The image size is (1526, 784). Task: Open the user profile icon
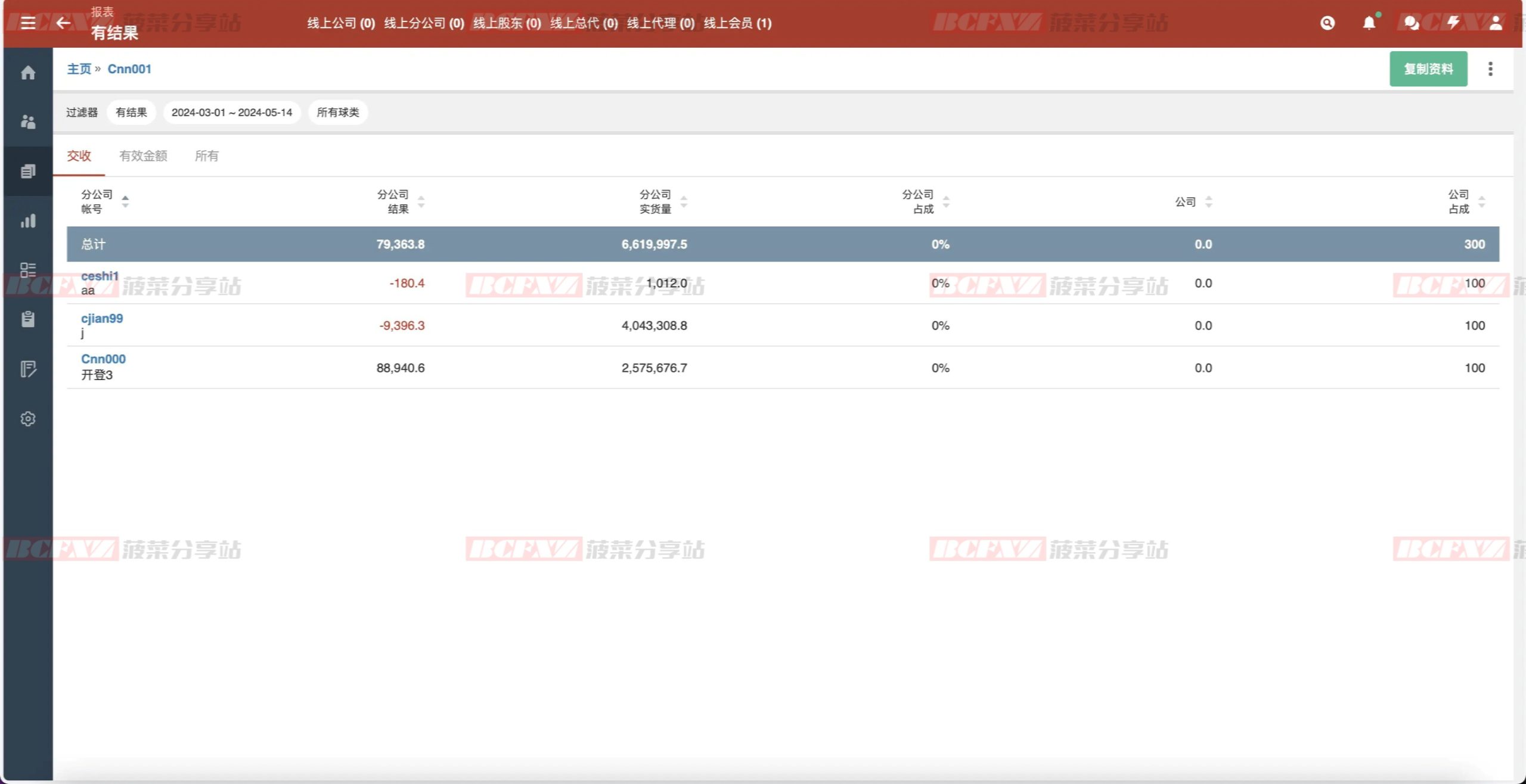1496,23
